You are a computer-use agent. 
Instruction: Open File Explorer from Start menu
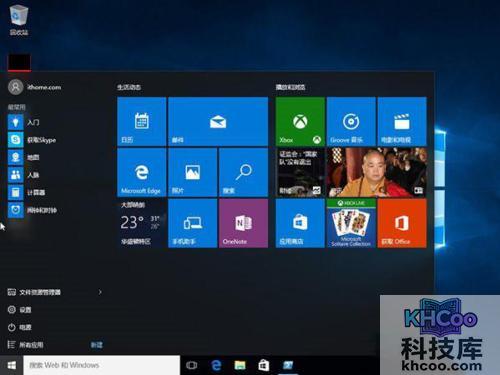pos(34,292)
